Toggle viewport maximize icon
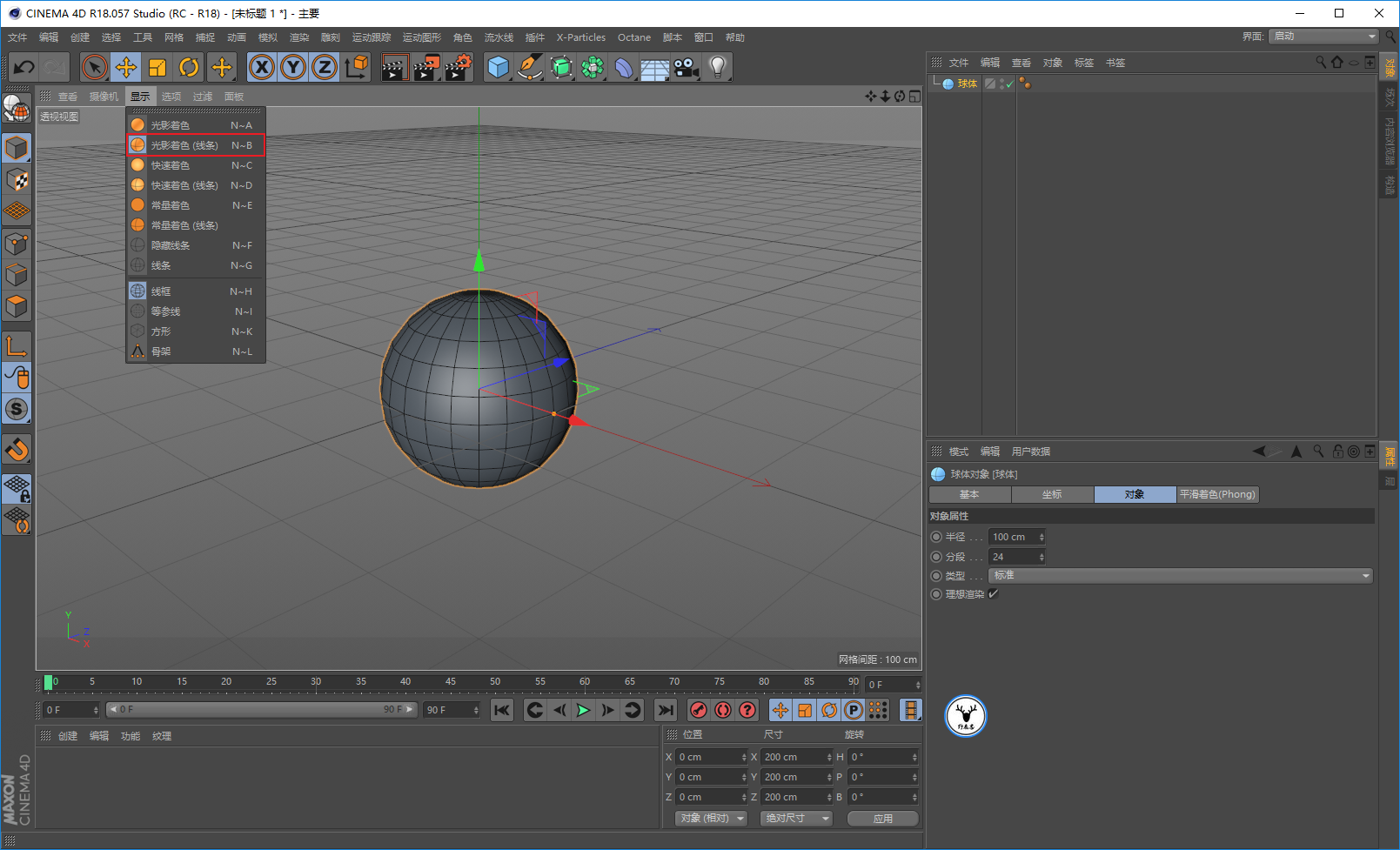Image resolution: width=1400 pixels, height=850 pixels. (x=914, y=96)
